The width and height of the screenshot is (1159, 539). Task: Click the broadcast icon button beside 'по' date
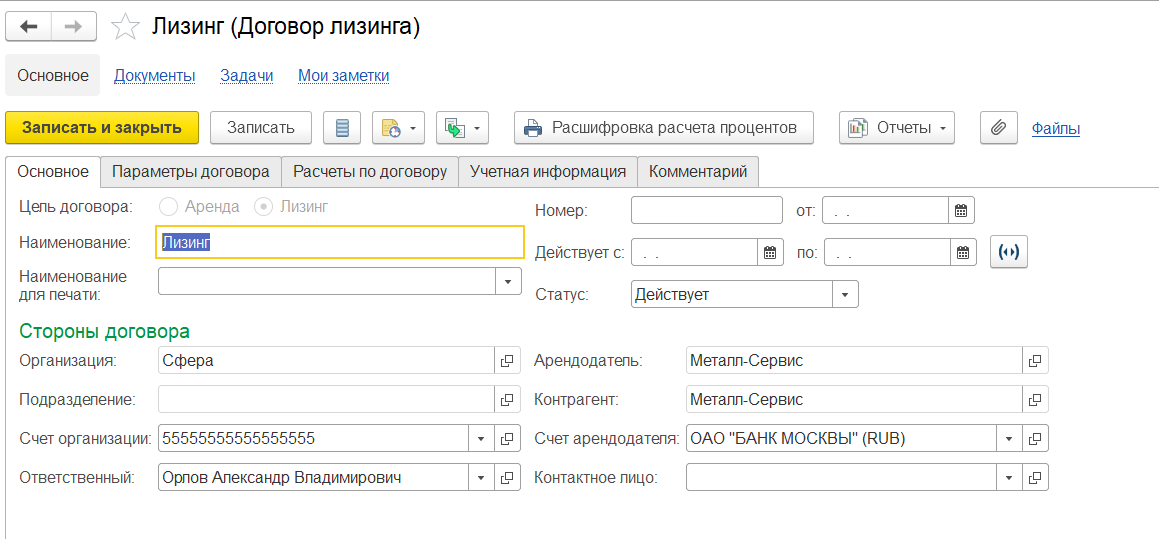(1008, 253)
